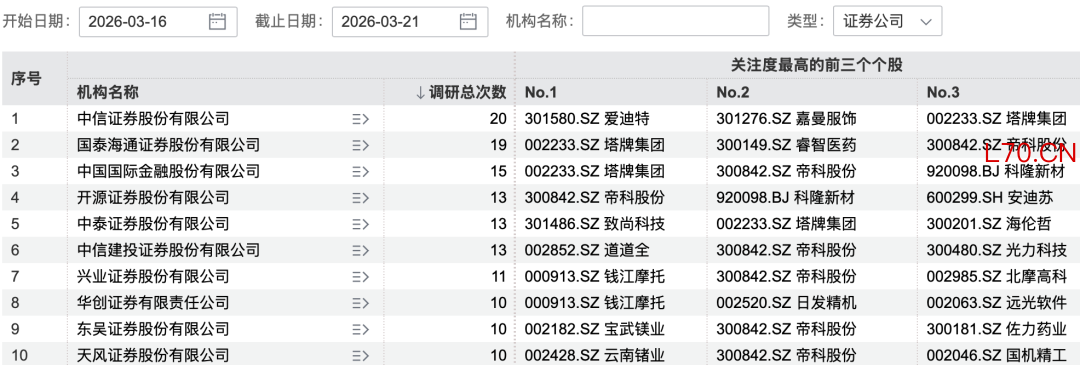This screenshot has height=365, width=1080.
Task: Click detail icon for 中信证券股份有限公司
Action: (x=360, y=119)
